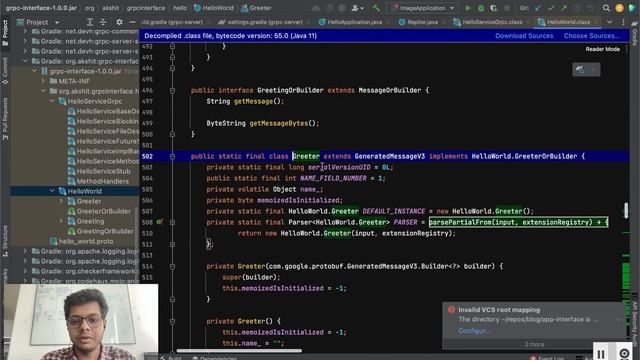This screenshot has height=360, width=640.
Task: Click the Git rollback icon
Action: pyautogui.click(x=590, y=8)
